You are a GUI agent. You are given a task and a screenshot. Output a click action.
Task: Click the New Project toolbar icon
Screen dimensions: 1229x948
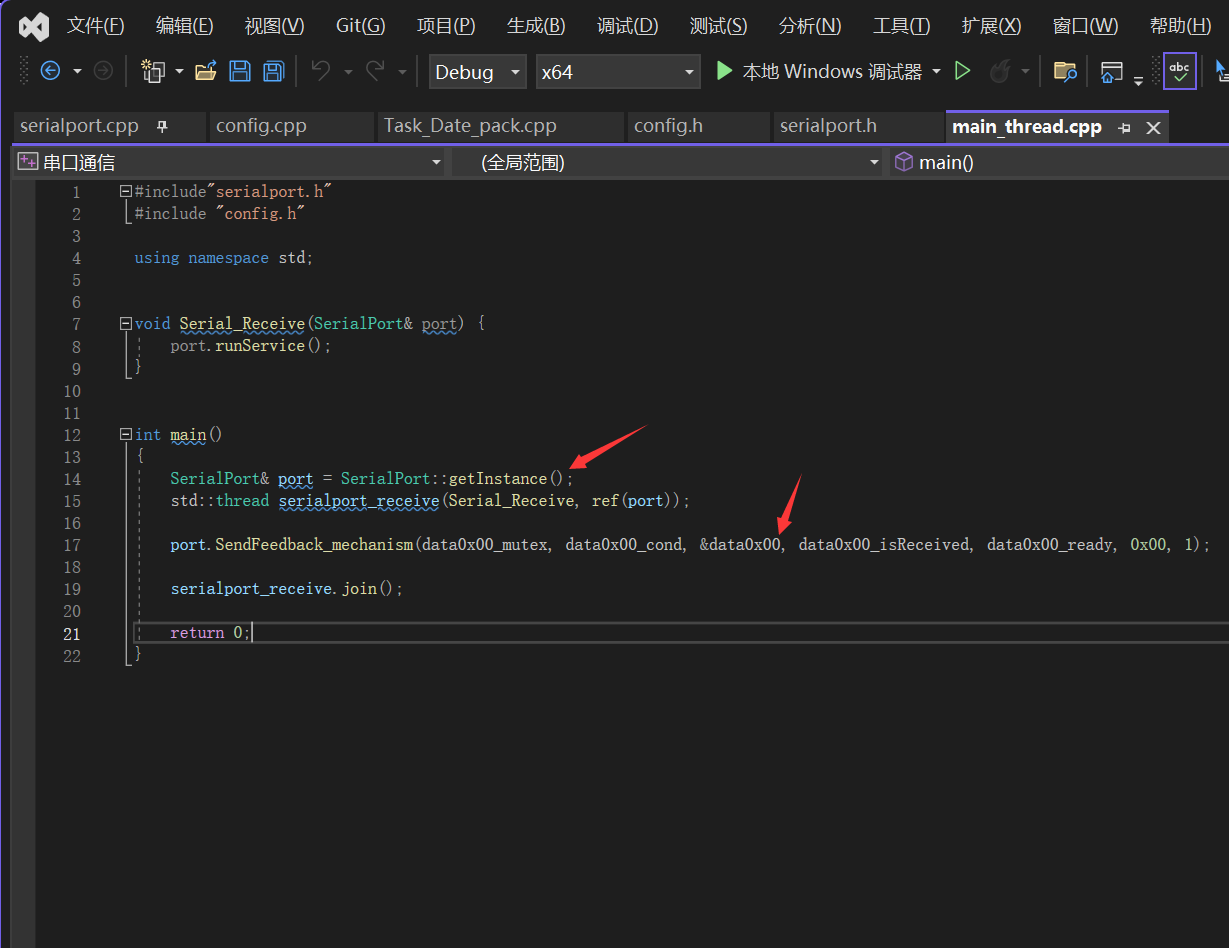tap(153, 71)
